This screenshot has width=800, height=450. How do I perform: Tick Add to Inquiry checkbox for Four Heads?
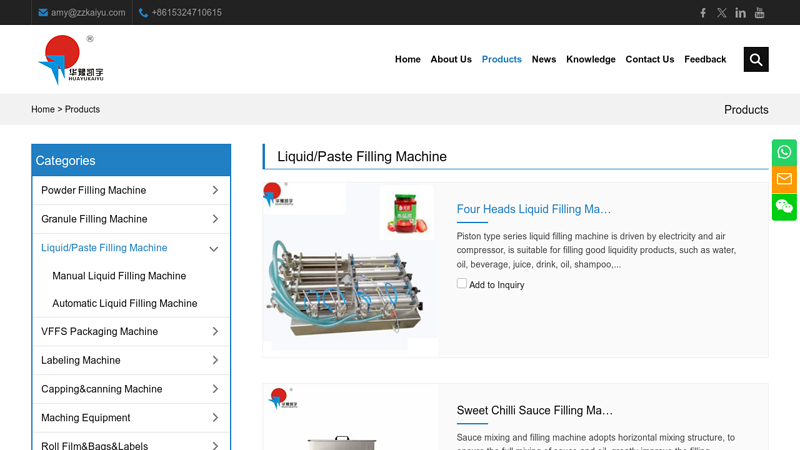pyautogui.click(x=462, y=283)
